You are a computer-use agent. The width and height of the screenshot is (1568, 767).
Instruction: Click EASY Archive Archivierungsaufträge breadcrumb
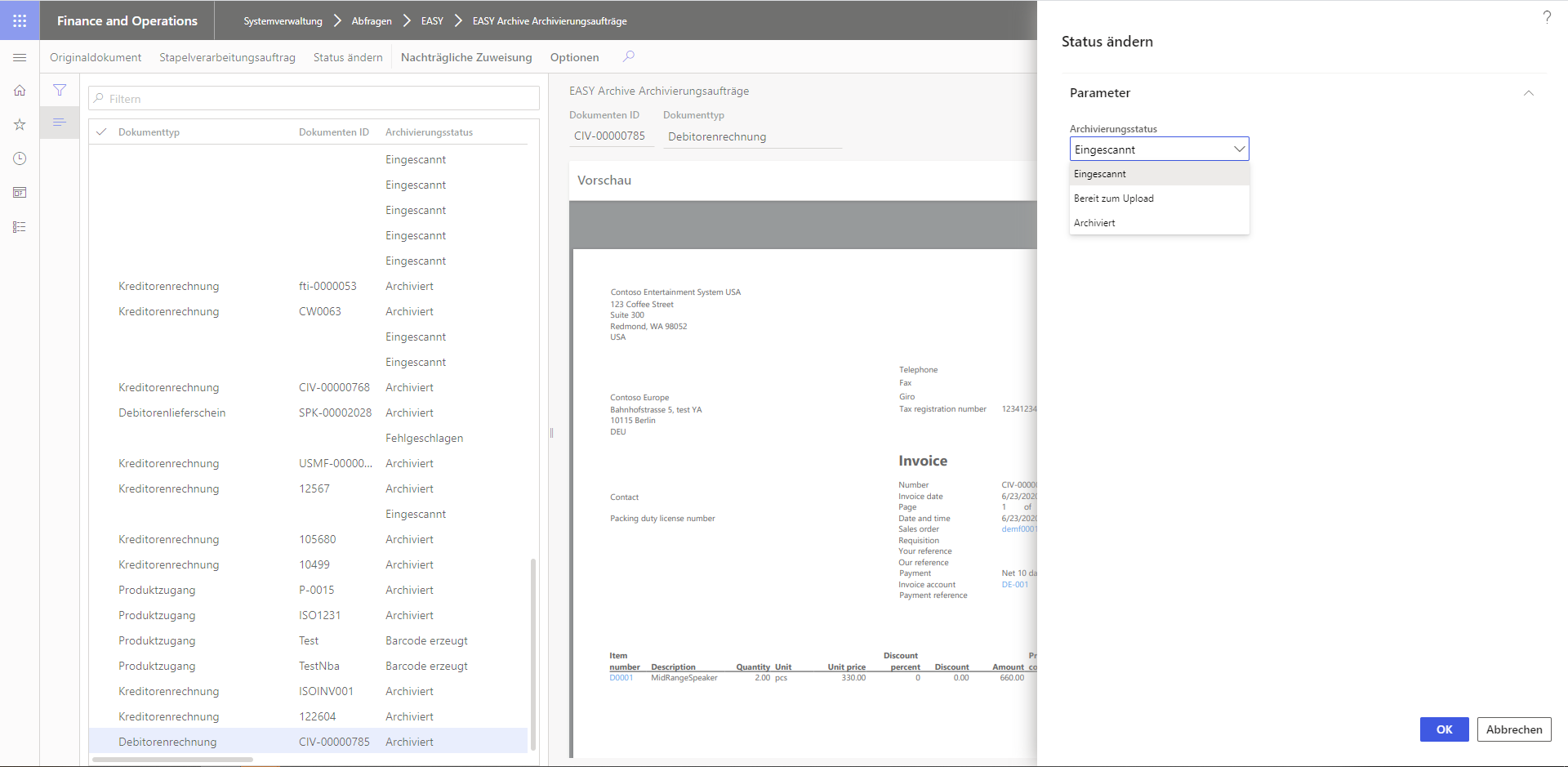pyautogui.click(x=550, y=21)
